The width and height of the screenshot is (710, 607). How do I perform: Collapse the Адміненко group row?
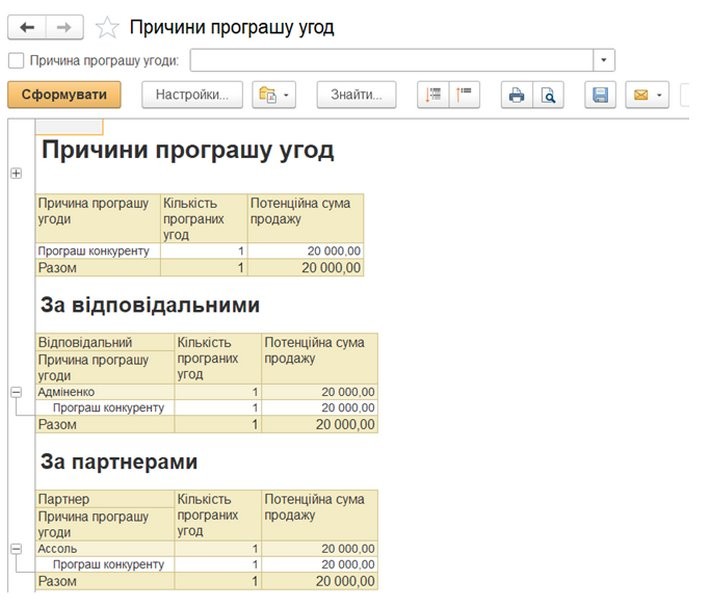(15, 393)
